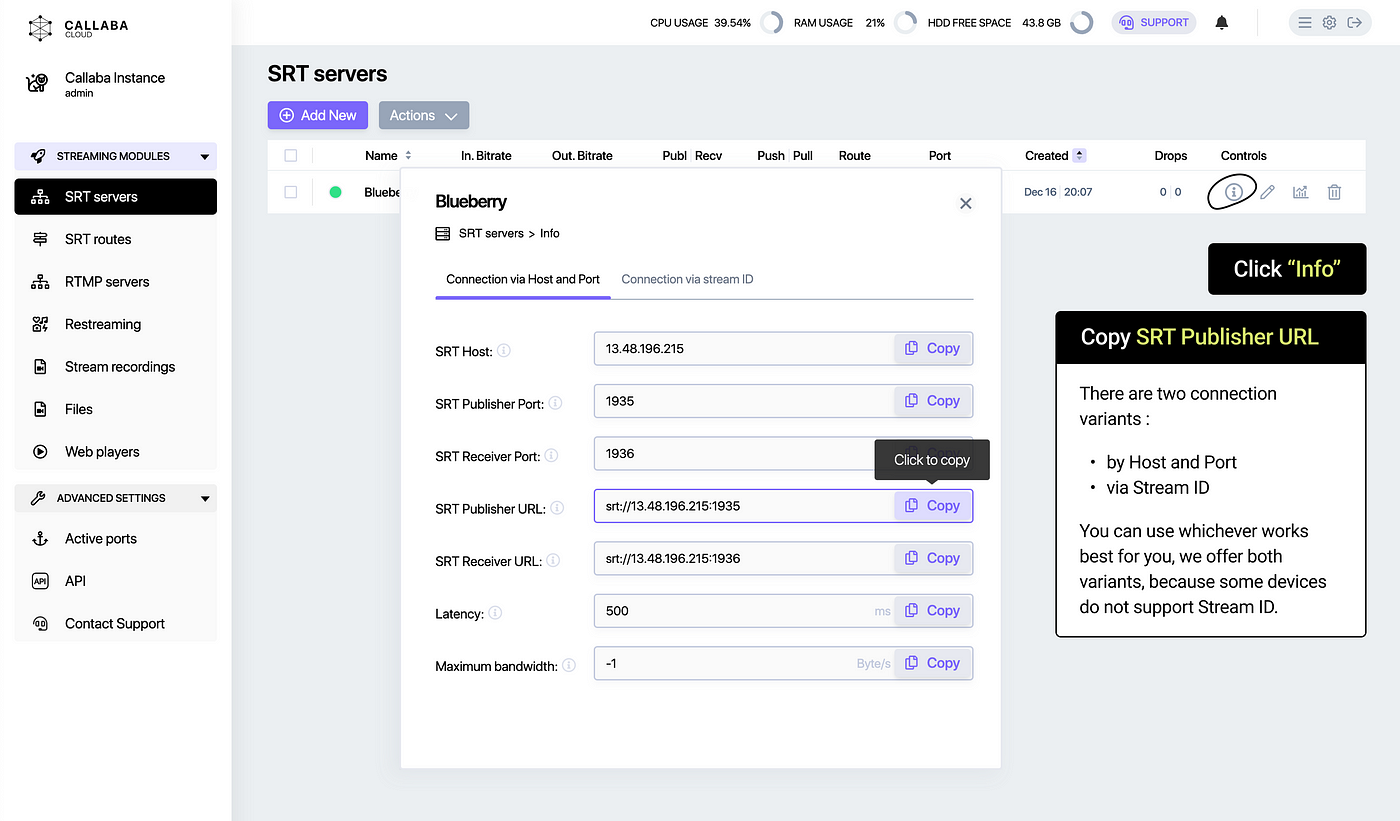
Task: Copy the SRT Host value
Action: tap(933, 348)
